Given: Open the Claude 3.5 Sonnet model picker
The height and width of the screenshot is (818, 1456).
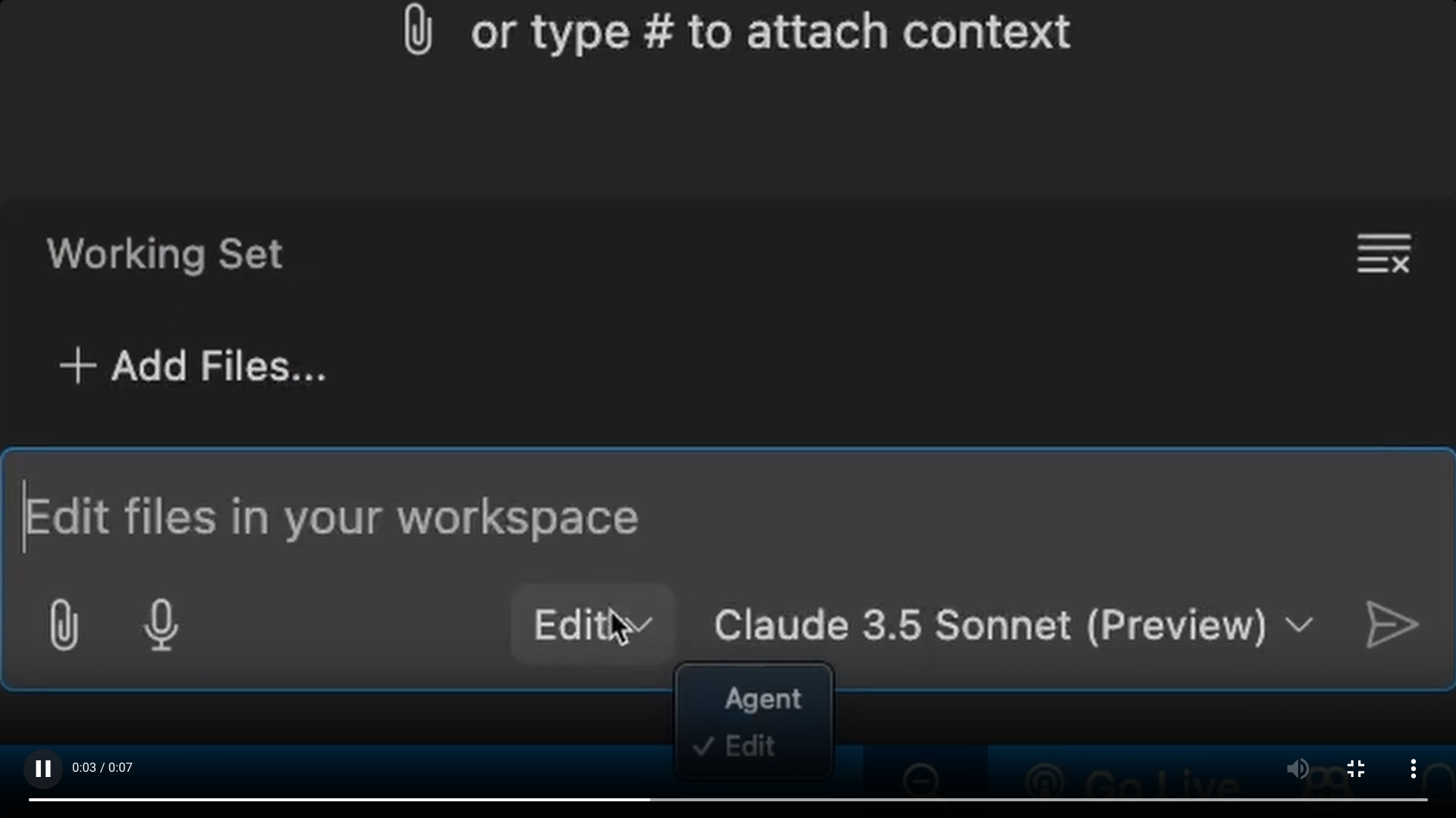Looking at the screenshot, I should (x=990, y=625).
